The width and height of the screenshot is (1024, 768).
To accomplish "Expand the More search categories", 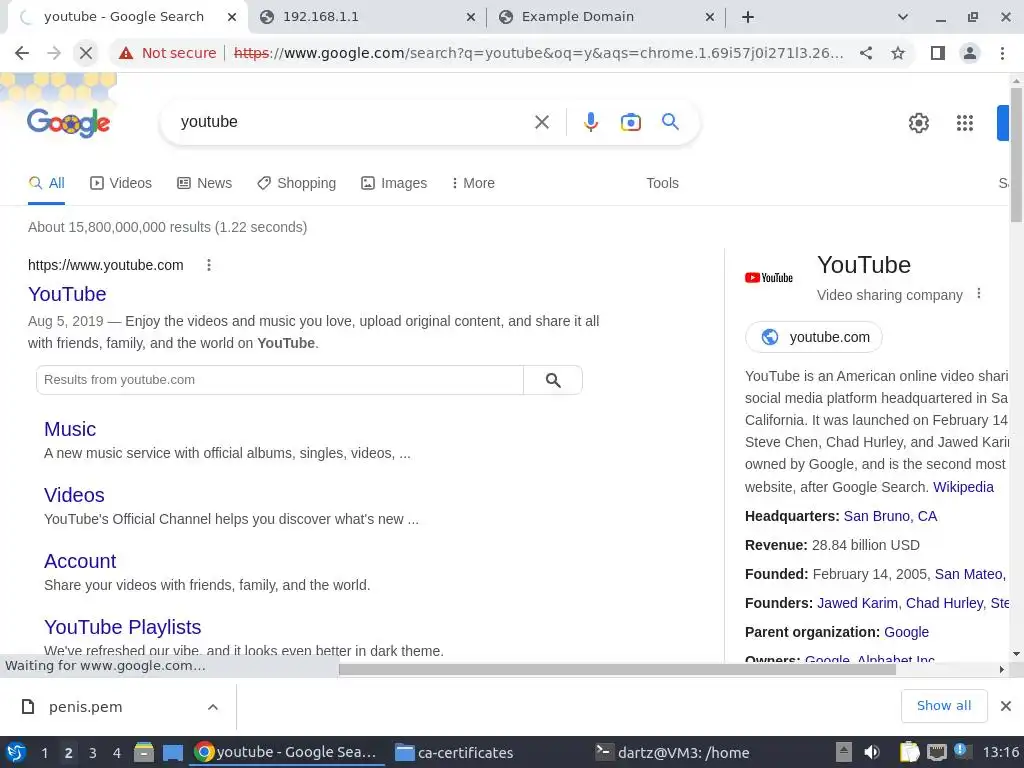I will pyautogui.click(x=473, y=184).
